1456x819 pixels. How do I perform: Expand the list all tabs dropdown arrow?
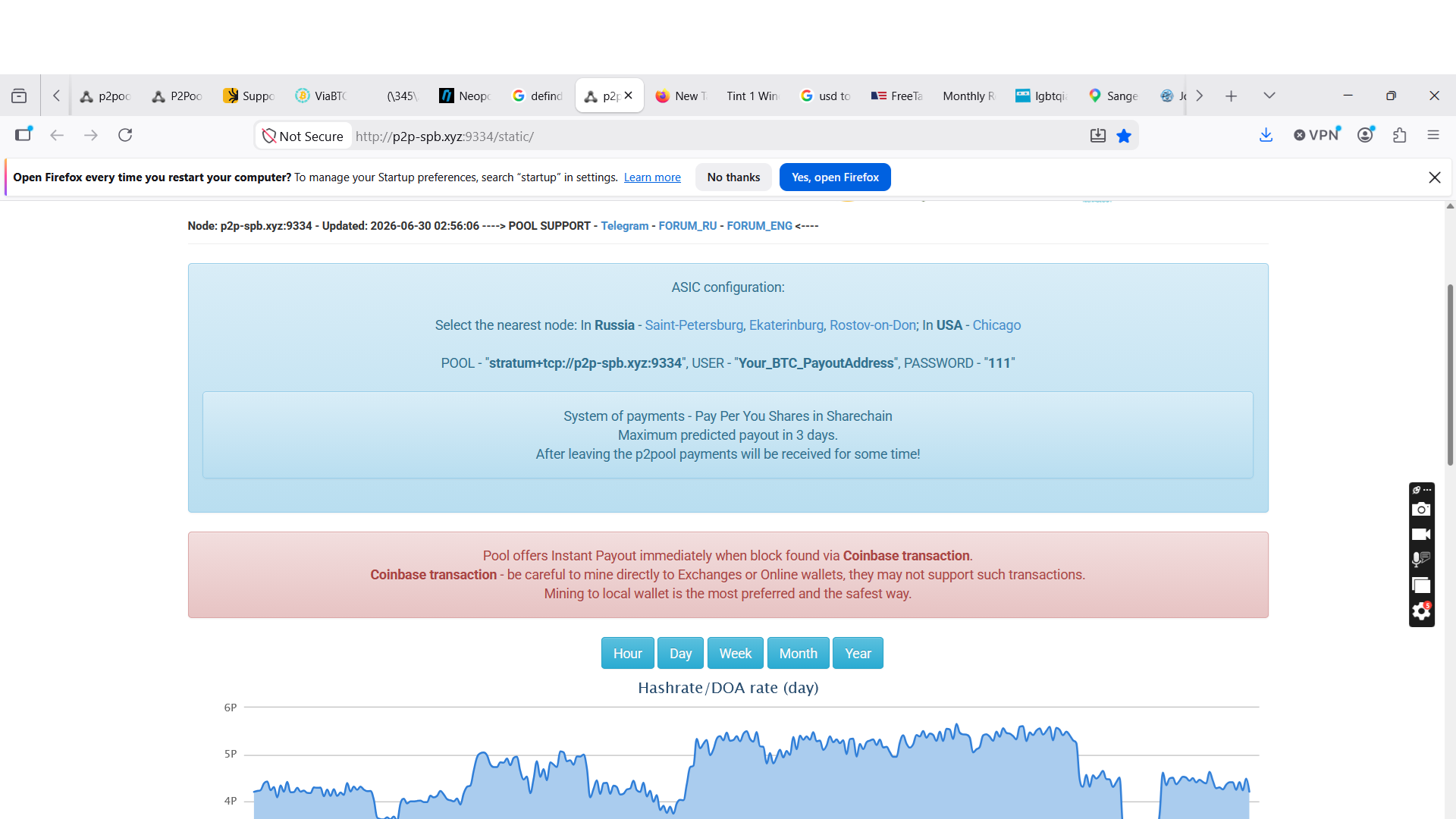click(1269, 96)
